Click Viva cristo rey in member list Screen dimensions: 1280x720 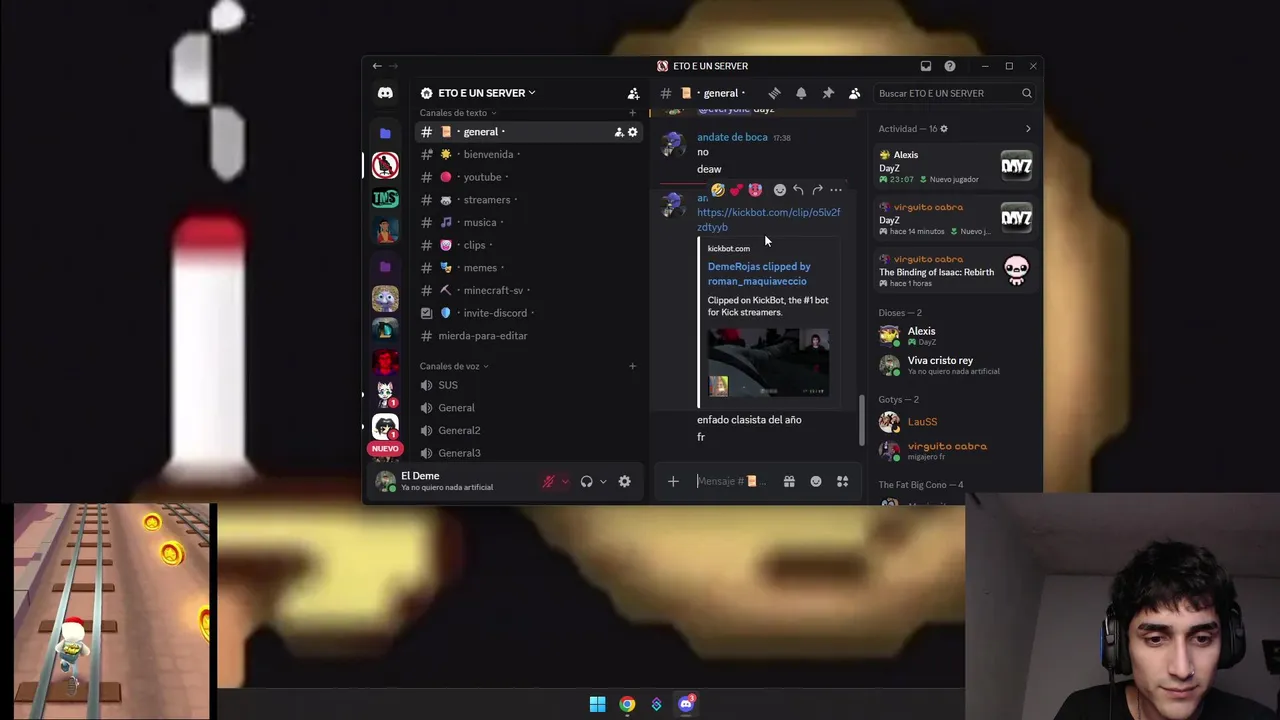point(940,360)
